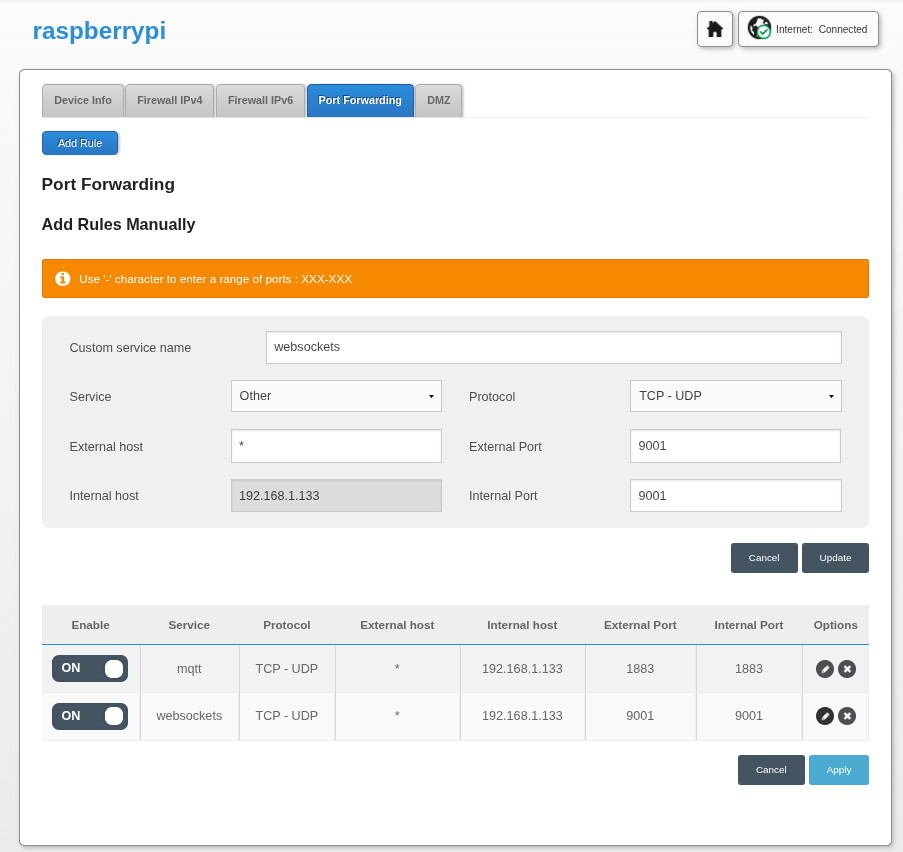The width and height of the screenshot is (903, 852).
Task: Open the Service dropdown set to Other
Action: tap(336, 396)
